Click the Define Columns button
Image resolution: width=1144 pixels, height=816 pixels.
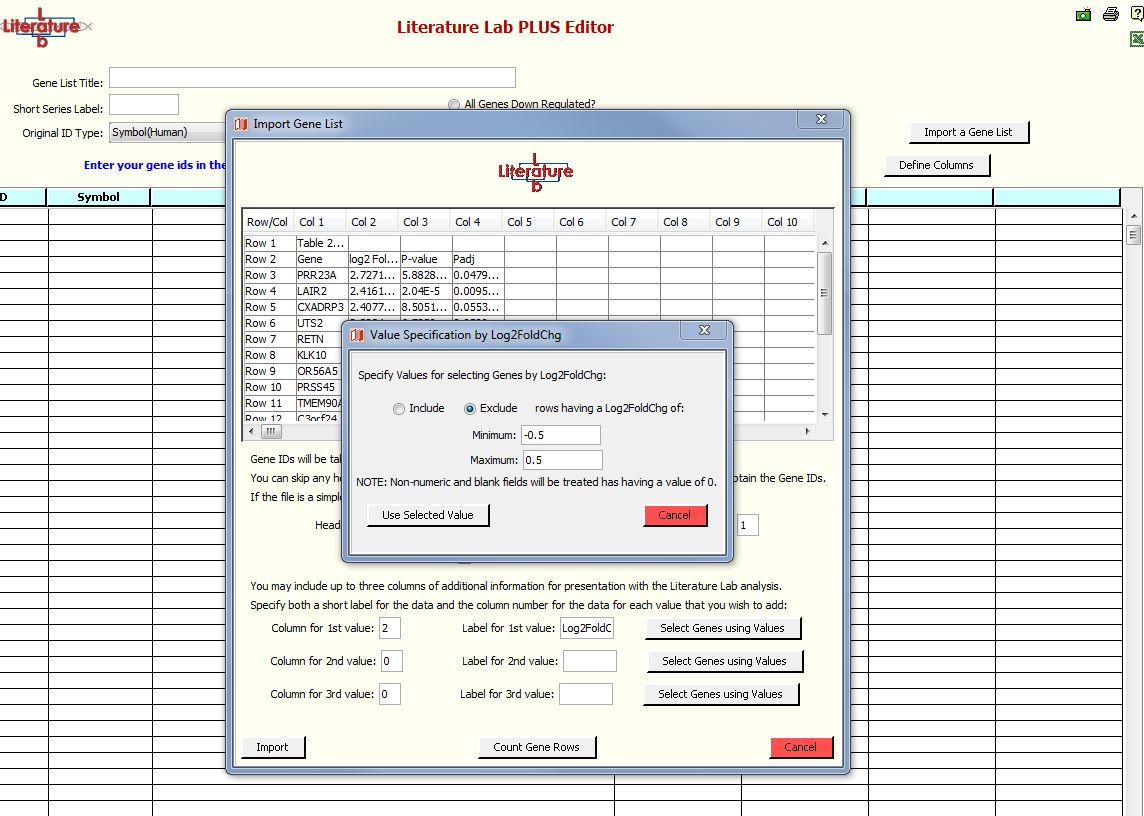(936, 165)
